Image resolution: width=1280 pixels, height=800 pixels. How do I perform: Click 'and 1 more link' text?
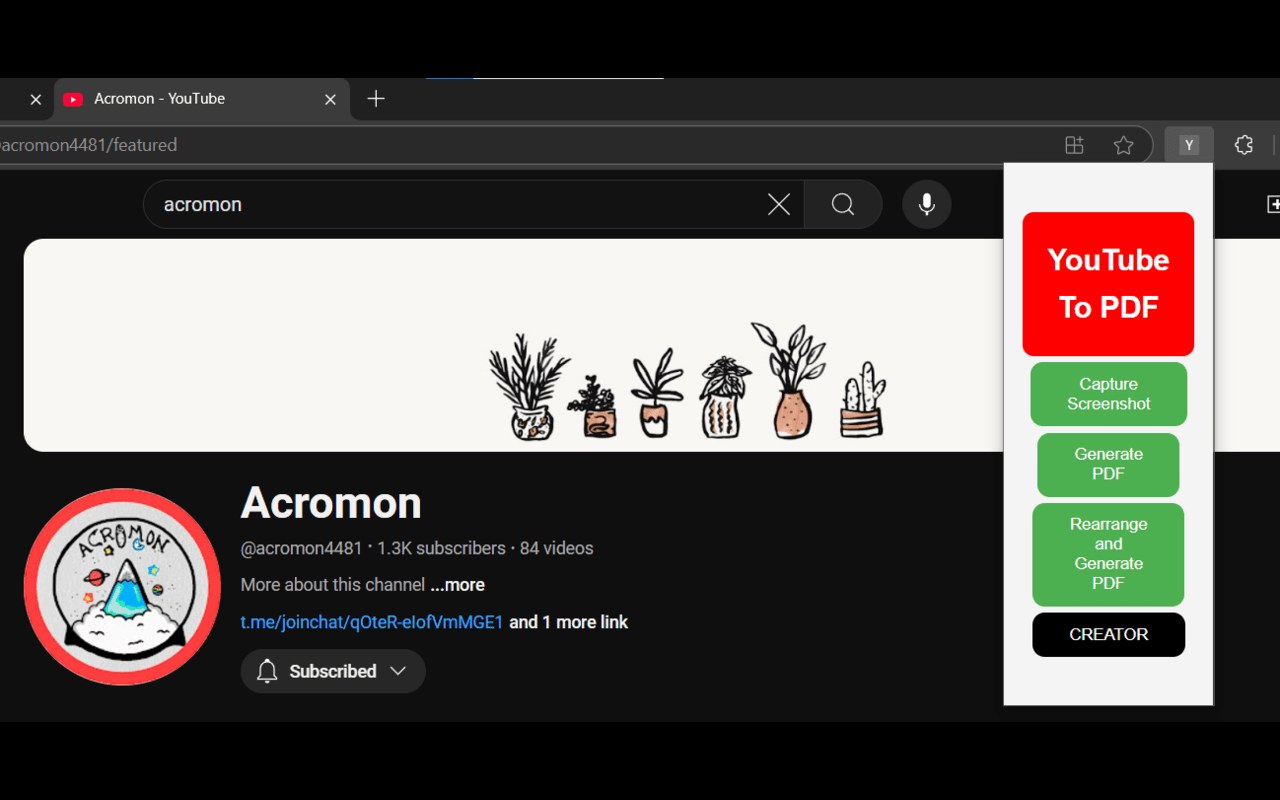coord(568,622)
